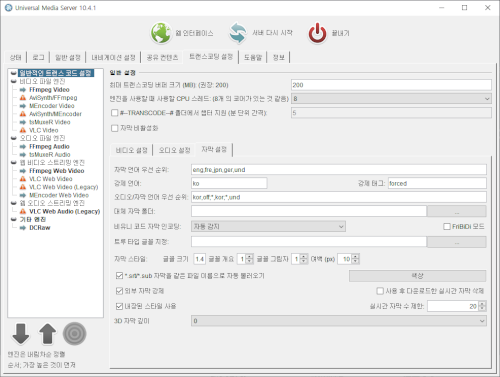Toggle the disable subtitles checkbox
500x377 pixels.
click(115, 128)
